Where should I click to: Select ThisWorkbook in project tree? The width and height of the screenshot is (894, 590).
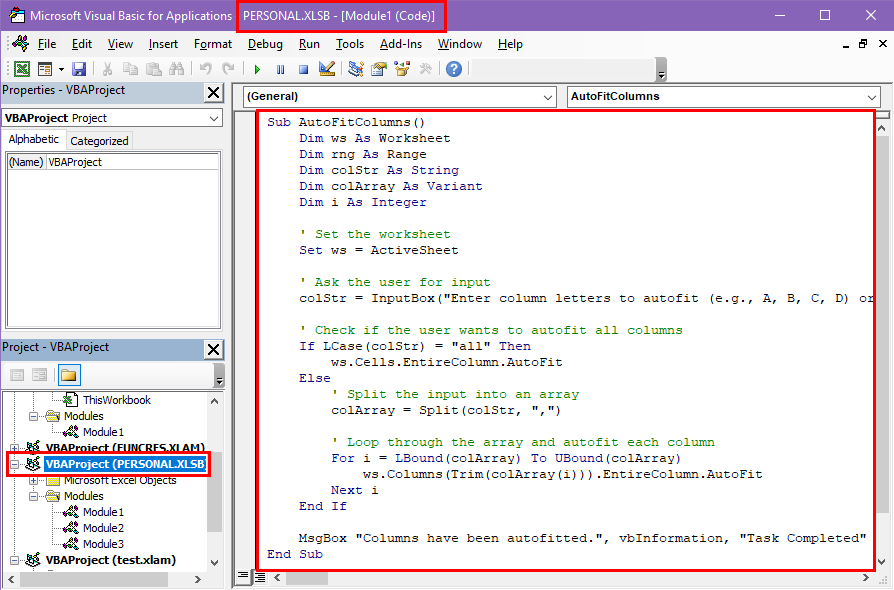coord(116,400)
